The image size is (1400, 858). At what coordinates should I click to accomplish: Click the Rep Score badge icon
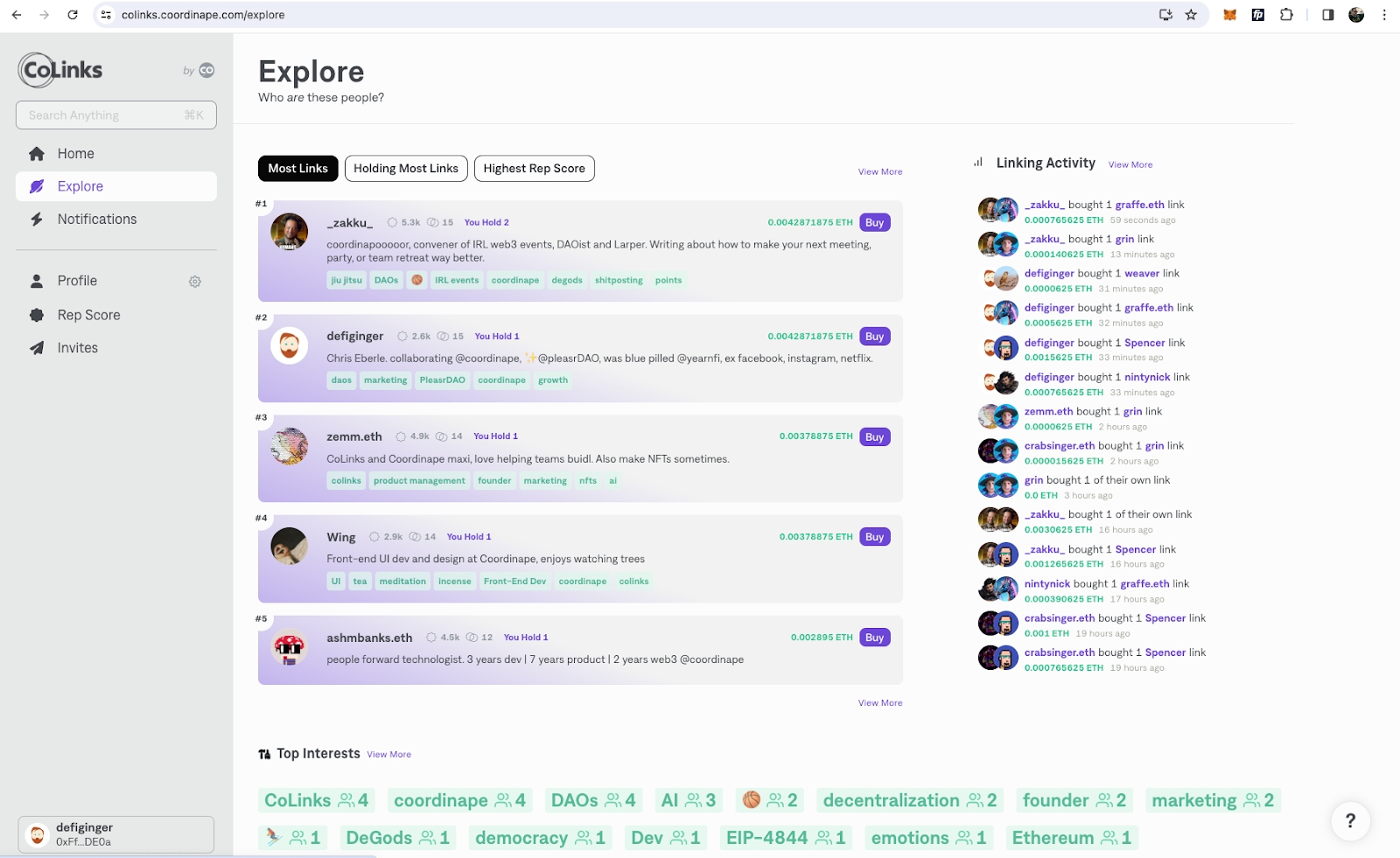coord(37,315)
